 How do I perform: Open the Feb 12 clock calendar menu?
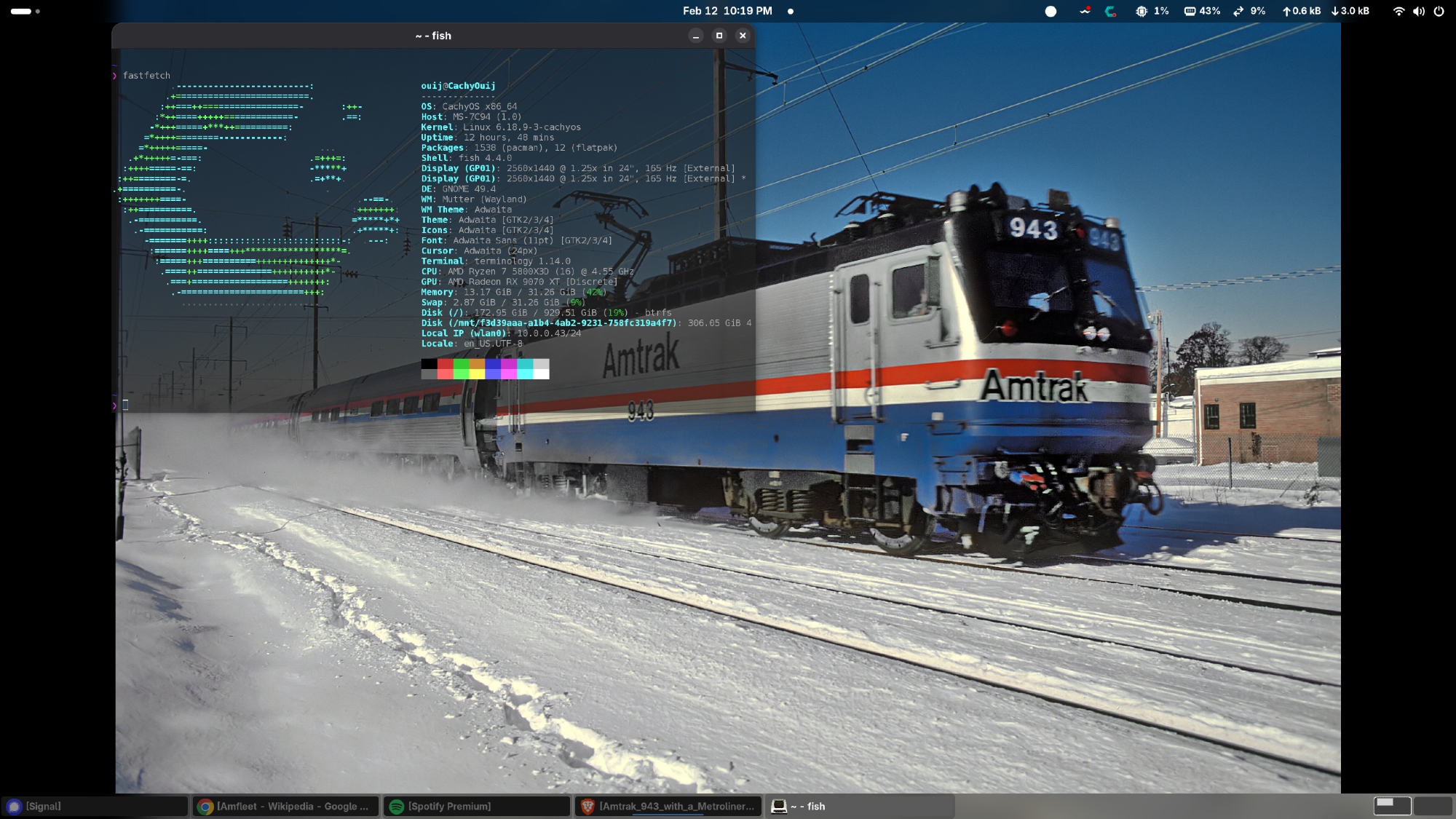tap(727, 11)
